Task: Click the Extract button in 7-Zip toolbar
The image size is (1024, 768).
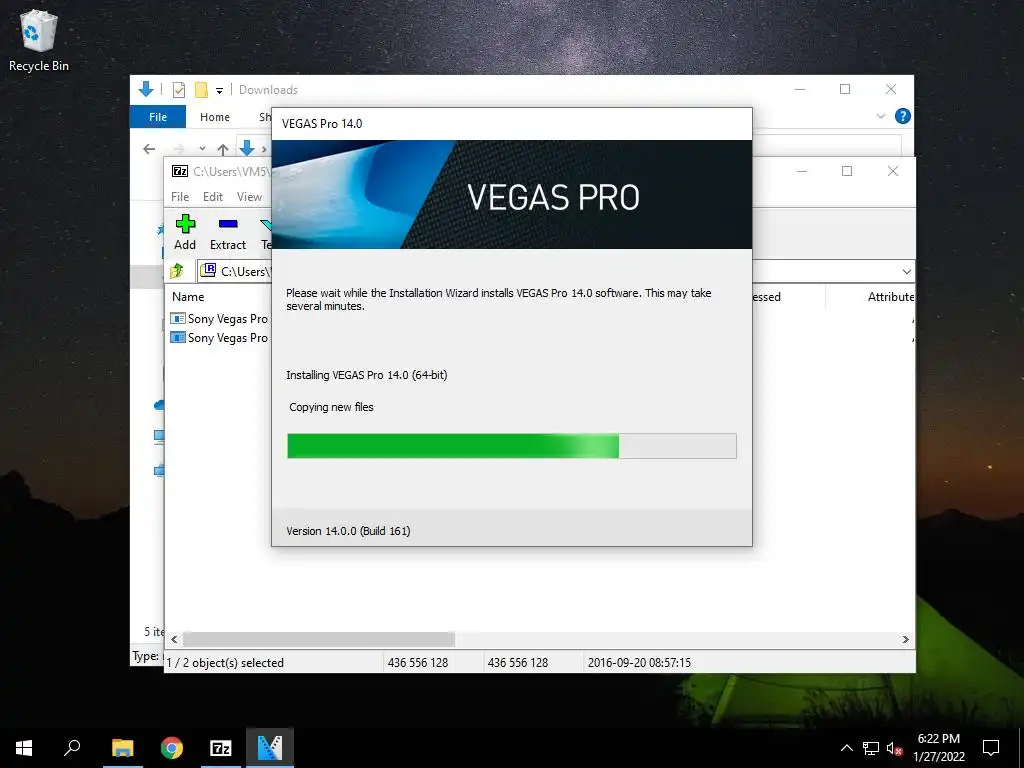Action: (228, 232)
